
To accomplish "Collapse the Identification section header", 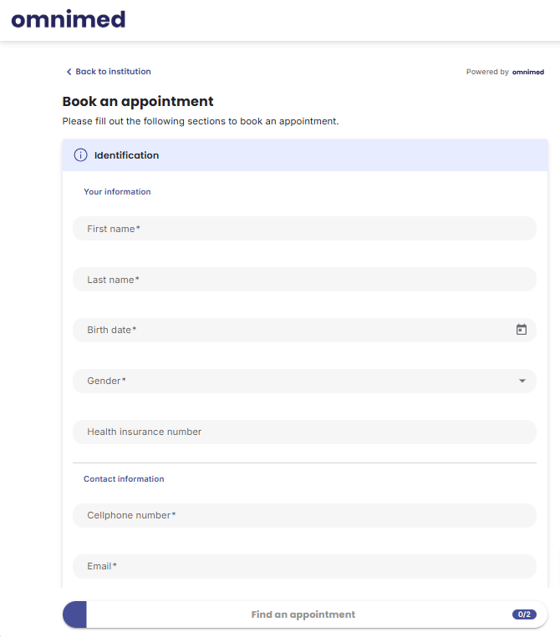I will click(x=305, y=155).
